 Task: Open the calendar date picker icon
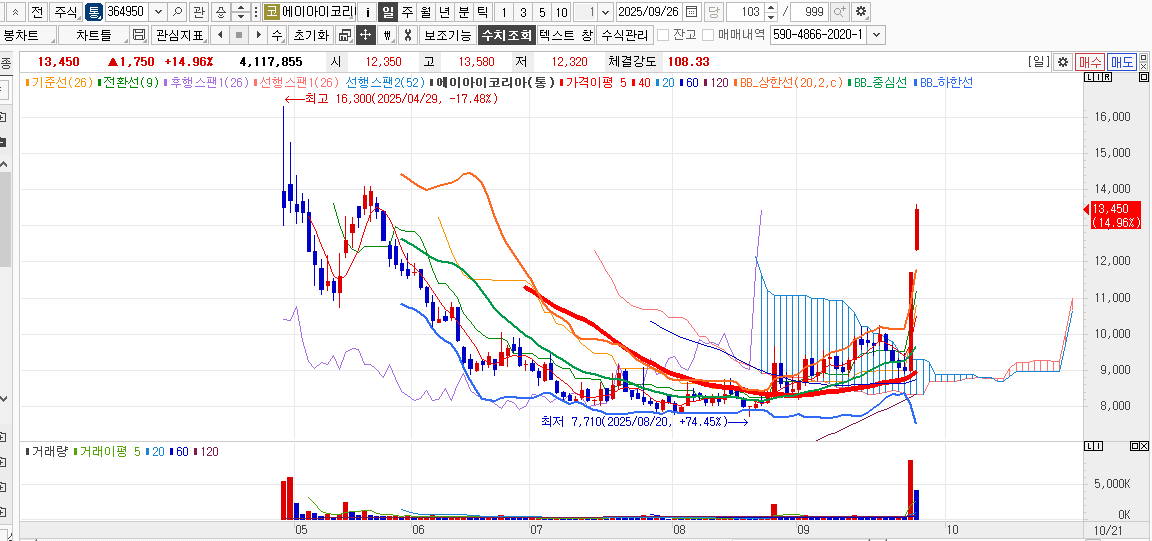pos(691,12)
